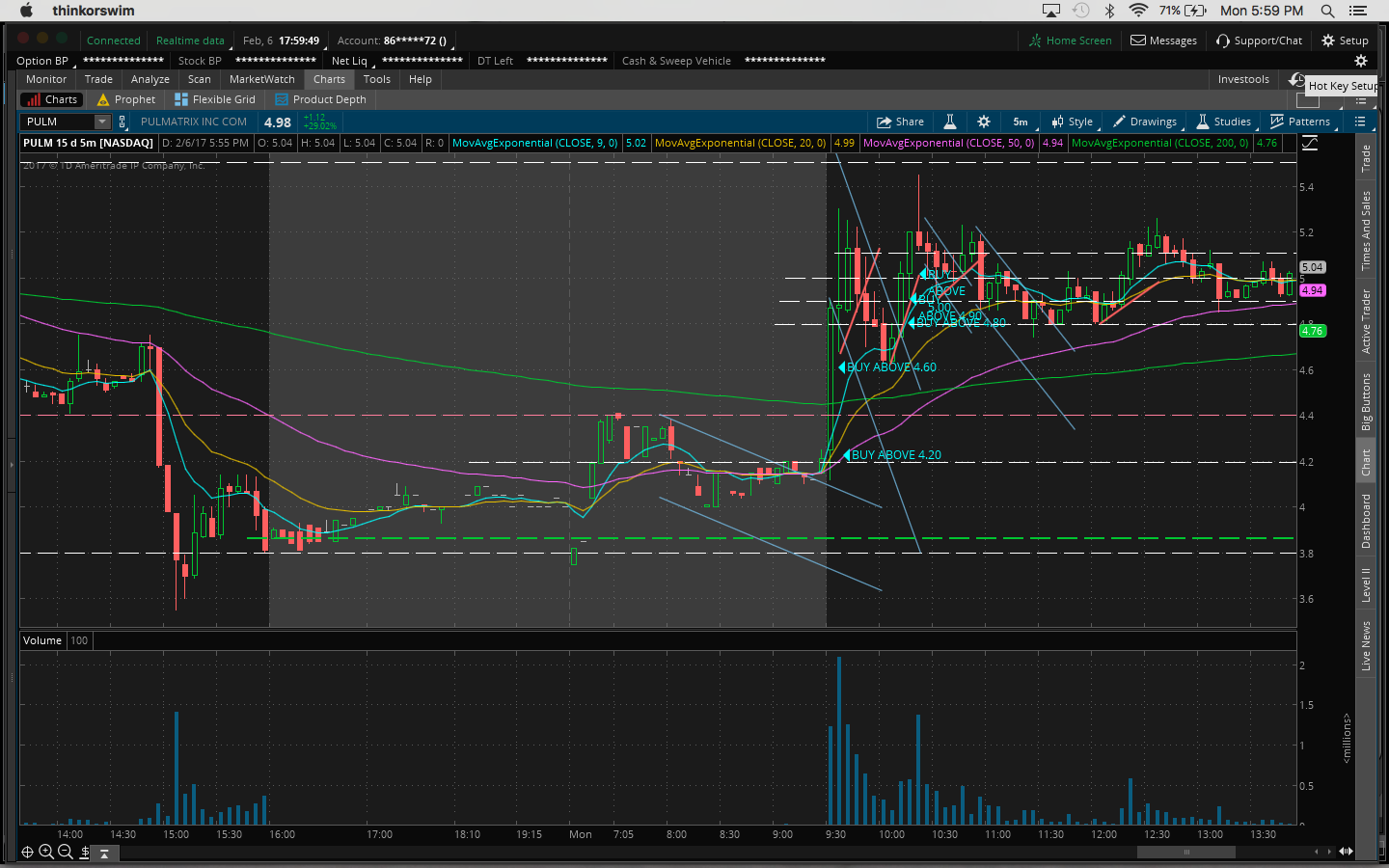Screen dimensions: 1389x868
Task: Expand the PULM symbol dropdown arrow
Action: pyautogui.click(x=102, y=122)
